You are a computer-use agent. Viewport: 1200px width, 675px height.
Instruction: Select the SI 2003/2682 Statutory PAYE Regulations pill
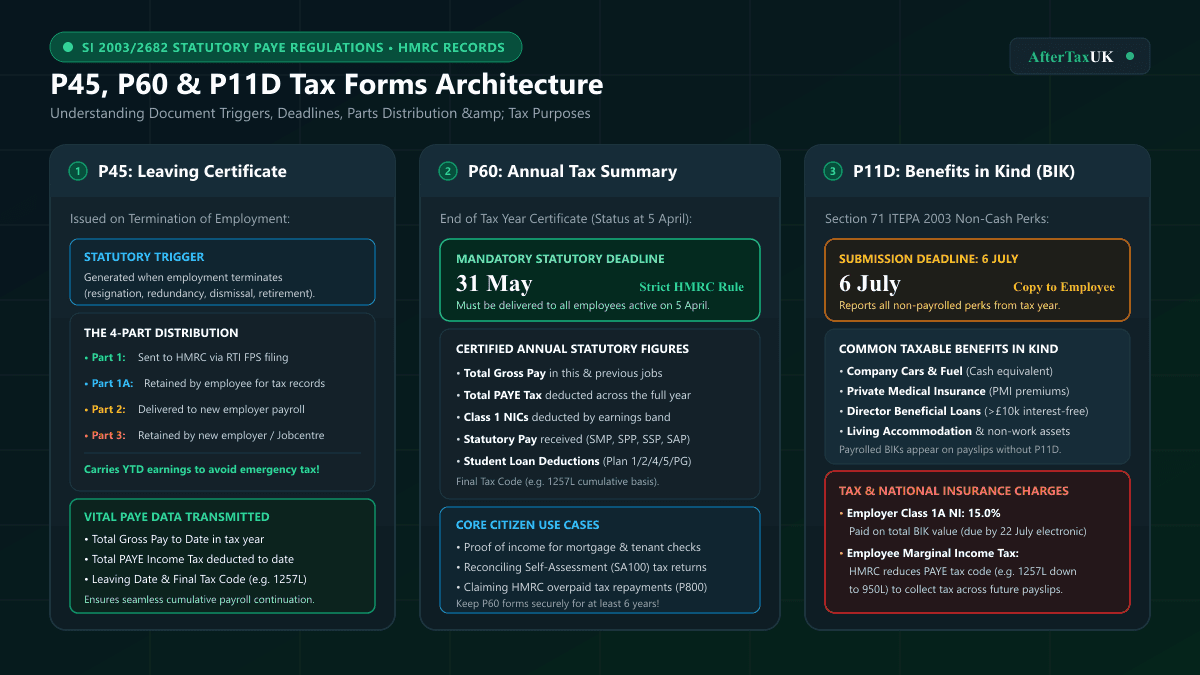285,47
